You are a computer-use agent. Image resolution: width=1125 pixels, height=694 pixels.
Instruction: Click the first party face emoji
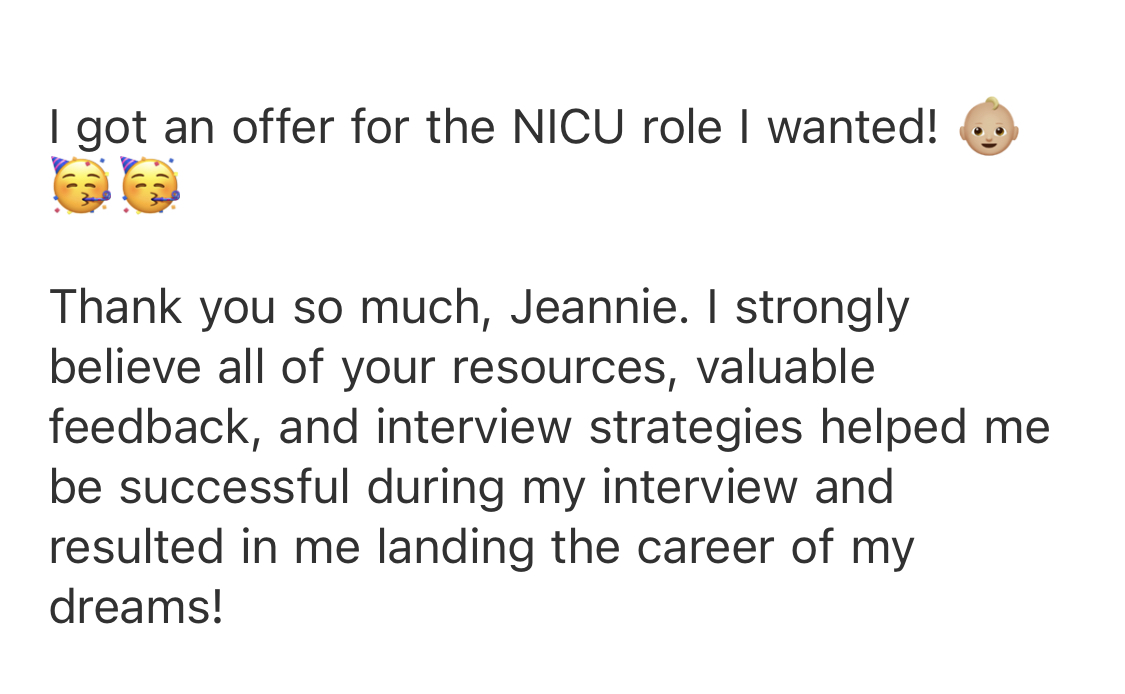[x=79, y=186]
